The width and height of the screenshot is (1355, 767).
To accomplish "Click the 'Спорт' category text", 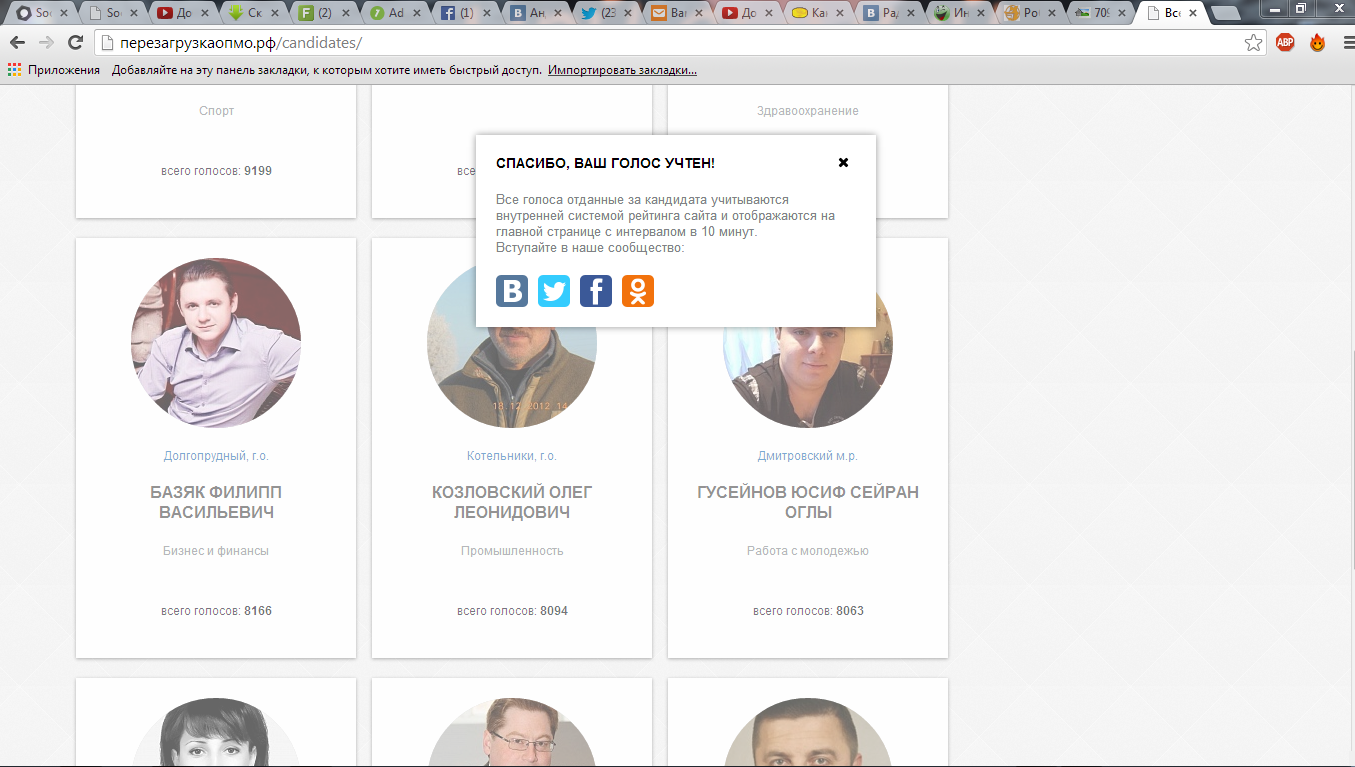I will tap(216, 111).
